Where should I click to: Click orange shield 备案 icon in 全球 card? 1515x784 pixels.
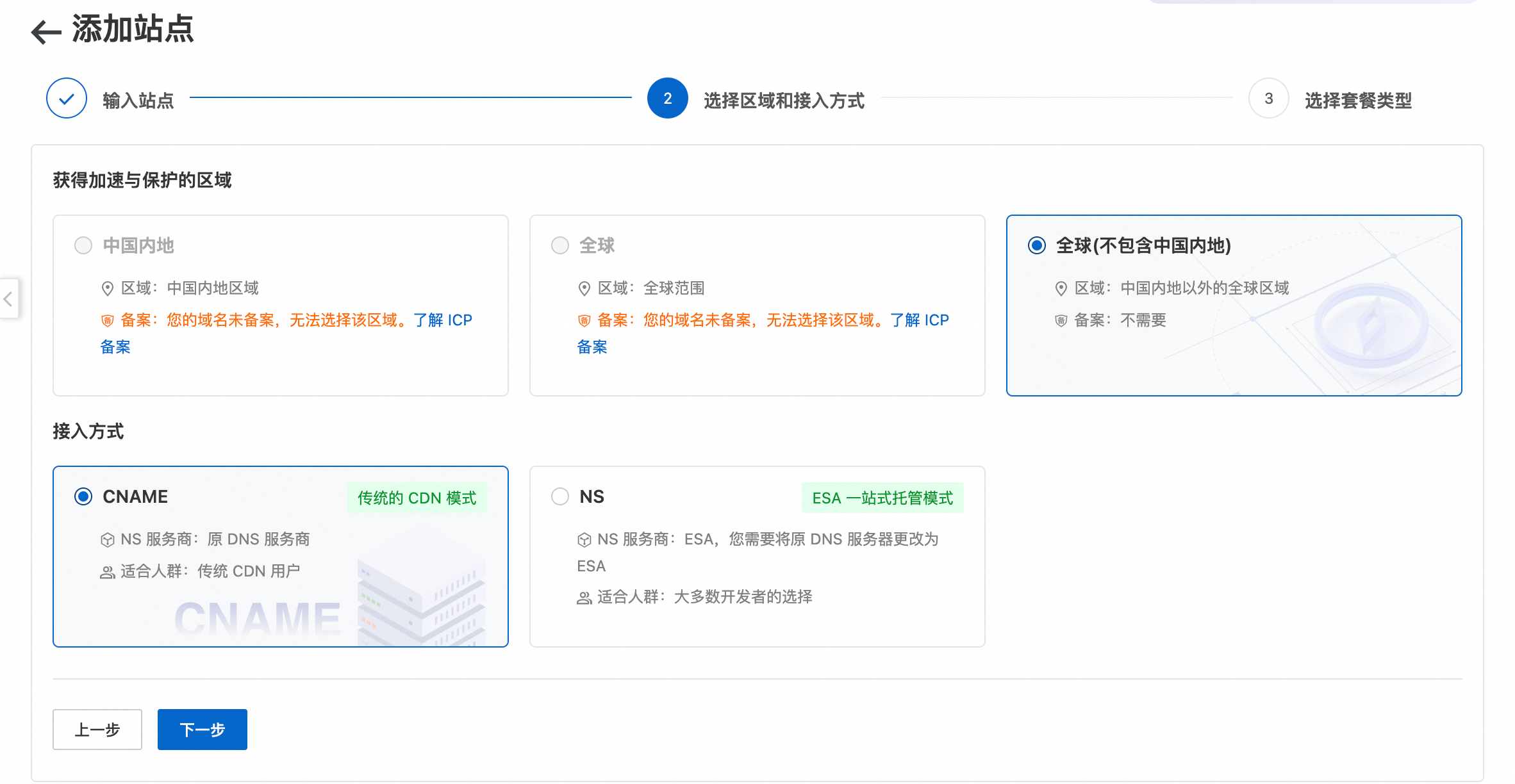point(584,320)
